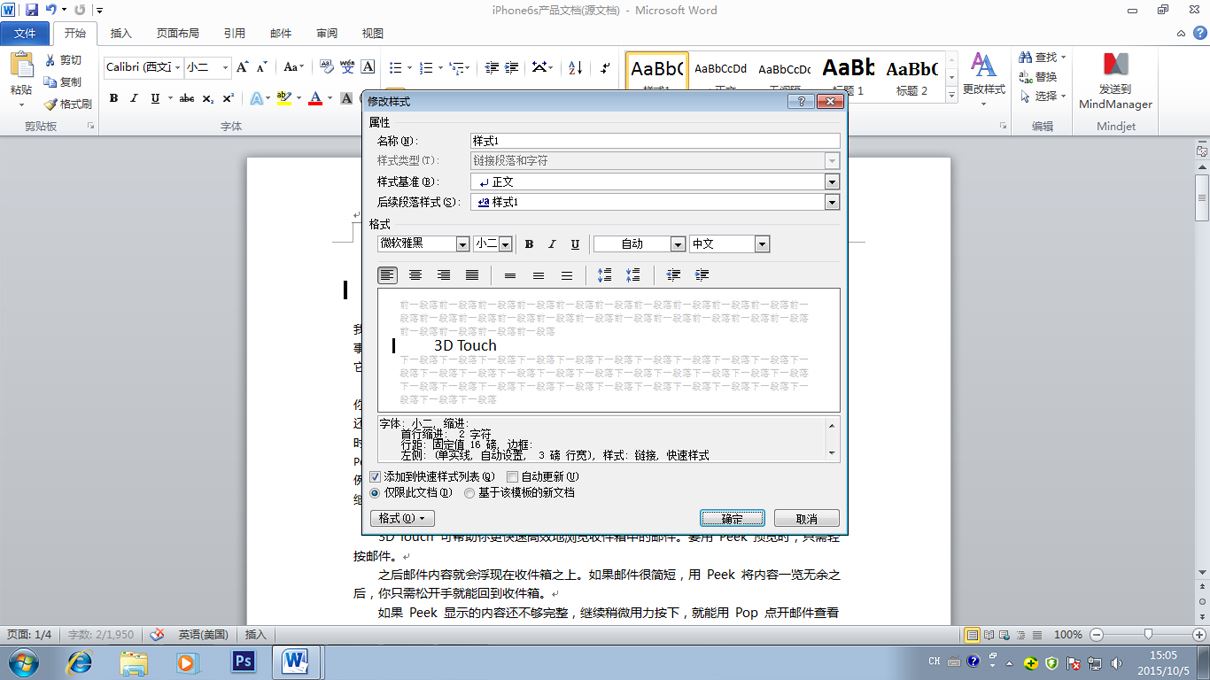The height and width of the screenshot is (680, 1210).
Task: Click Format Painter (格式刷) in the ribbon
Action: (x=68, y=104)
